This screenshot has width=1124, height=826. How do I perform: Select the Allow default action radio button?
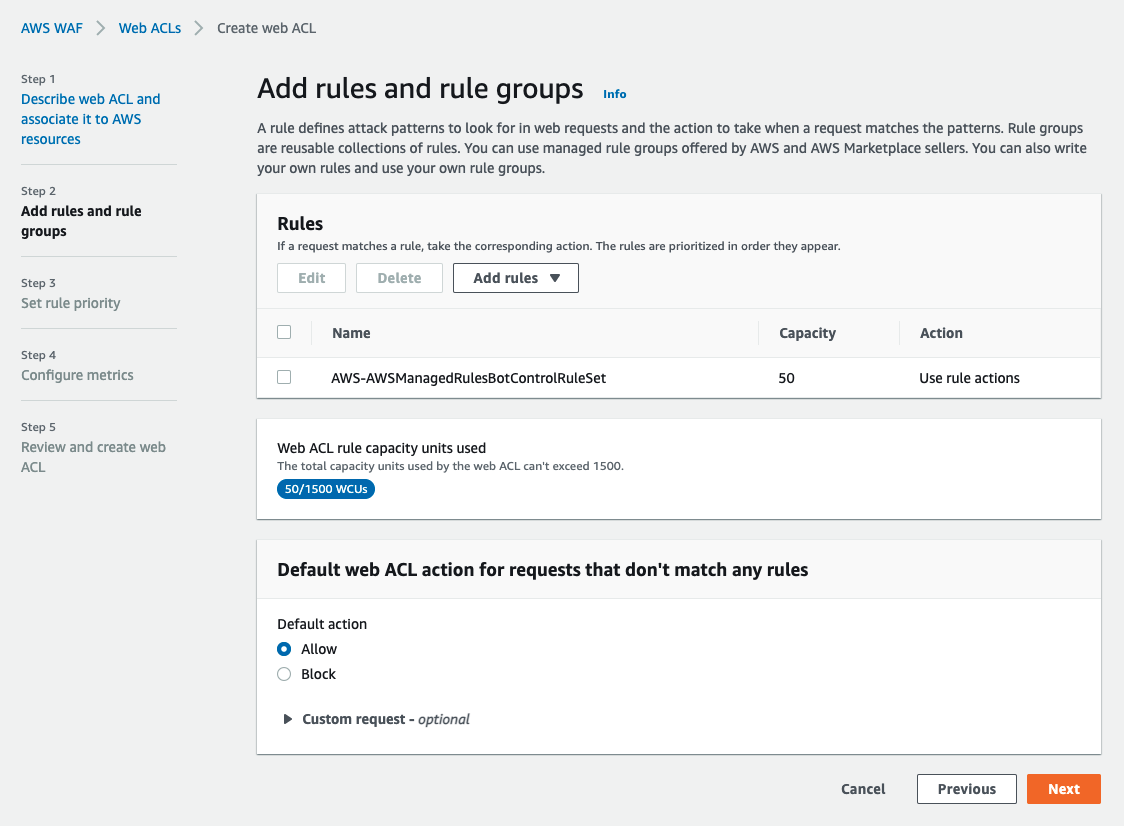point(283,649)
